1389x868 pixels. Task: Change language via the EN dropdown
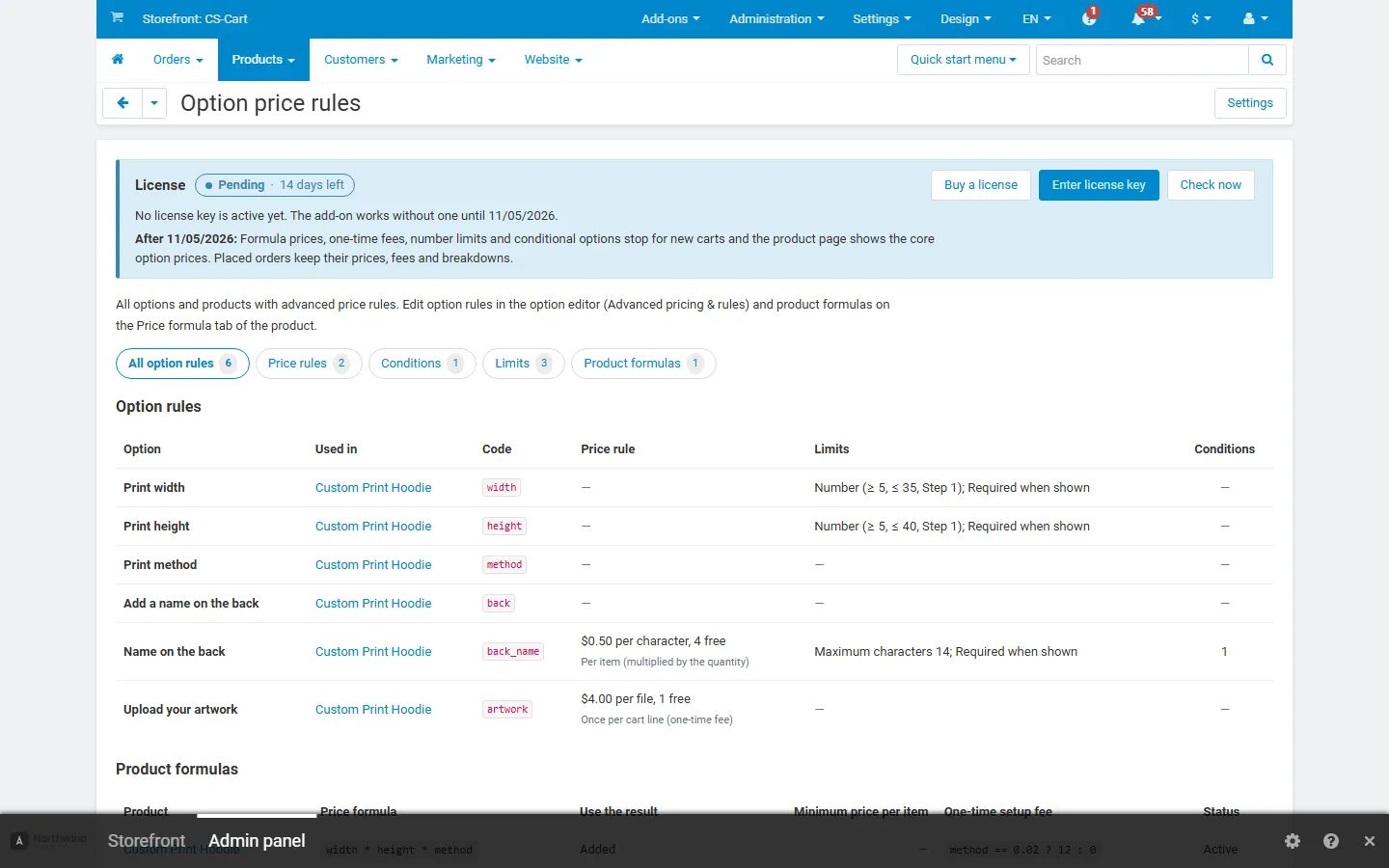tap(1037, 19)
